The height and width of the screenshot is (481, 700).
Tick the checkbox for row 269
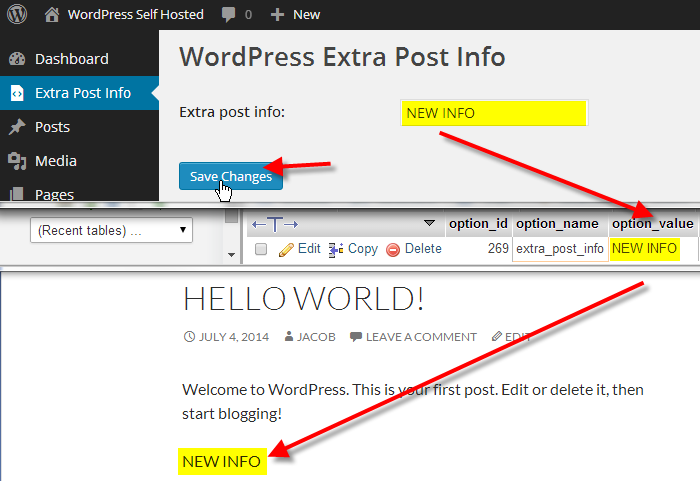[x=261, y=249]
